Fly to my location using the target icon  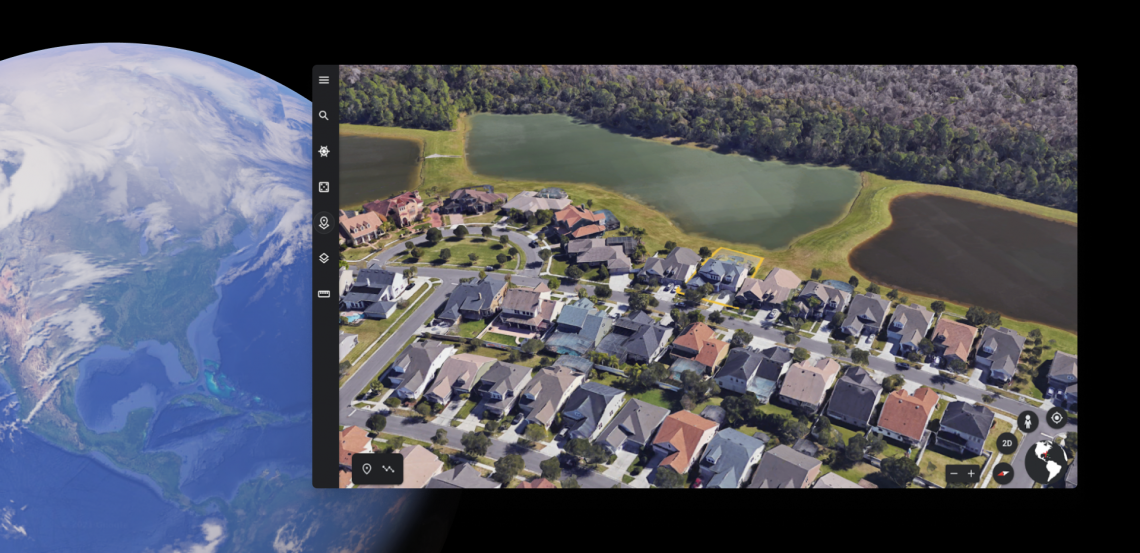[1056, 418]
